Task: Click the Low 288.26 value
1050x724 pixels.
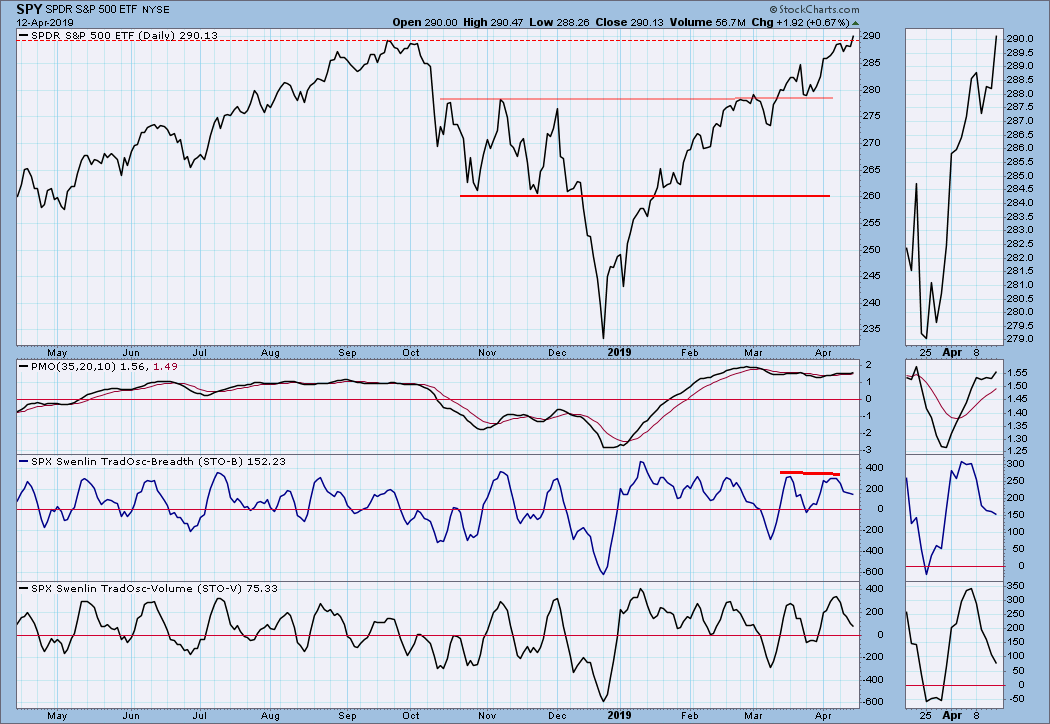Action: 559,22
